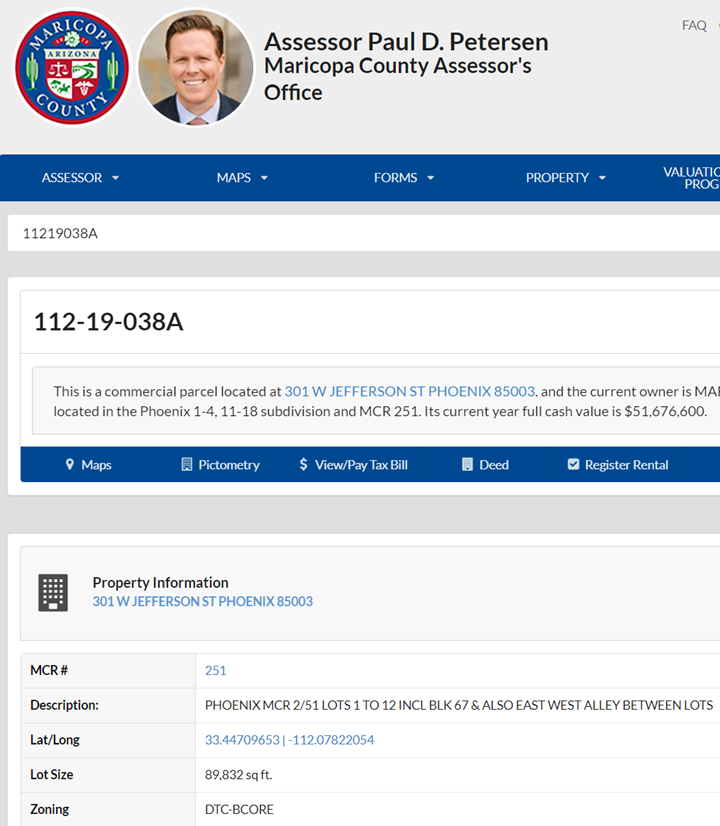The width and height of the screenshot is (720, 826).
Task: Click the Deed document icon
Action: (x=467, y=465)
